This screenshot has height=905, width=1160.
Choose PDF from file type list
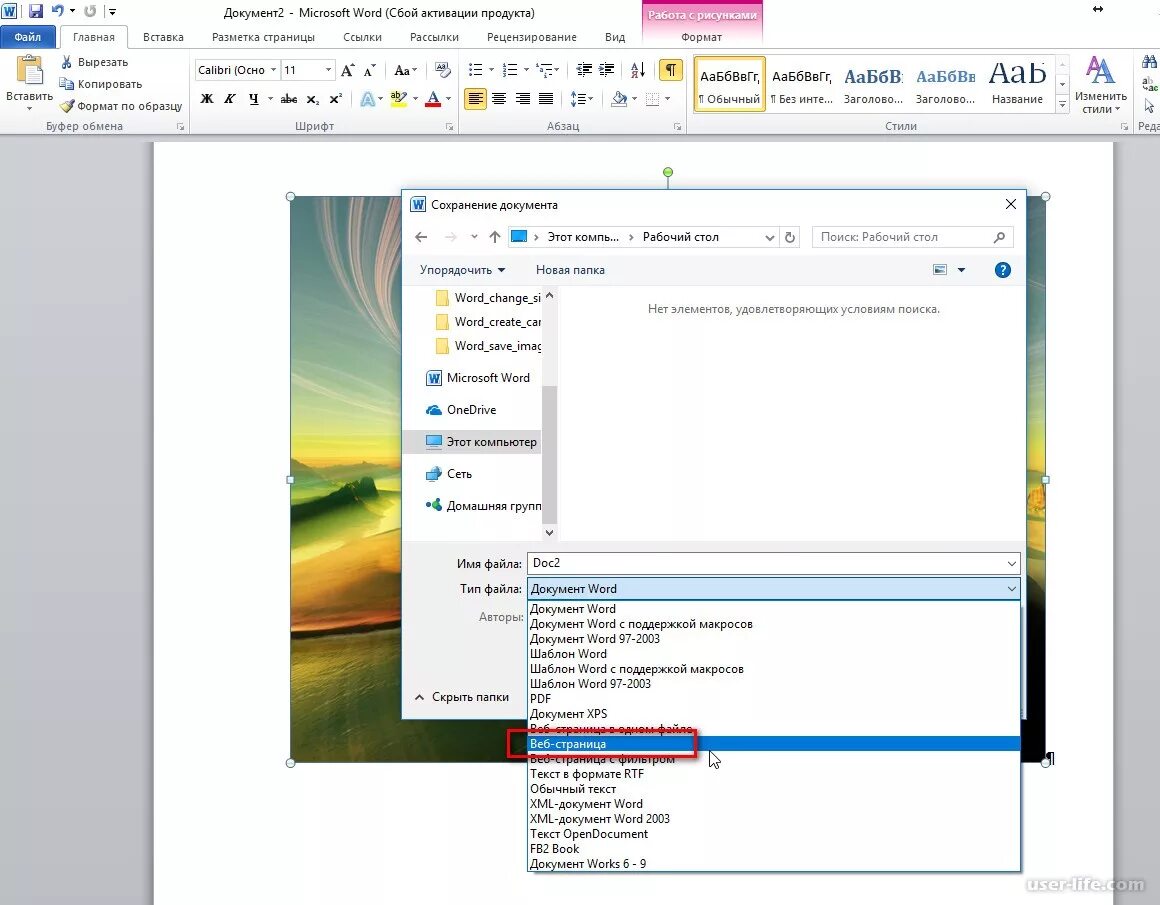tap(775, 699)
